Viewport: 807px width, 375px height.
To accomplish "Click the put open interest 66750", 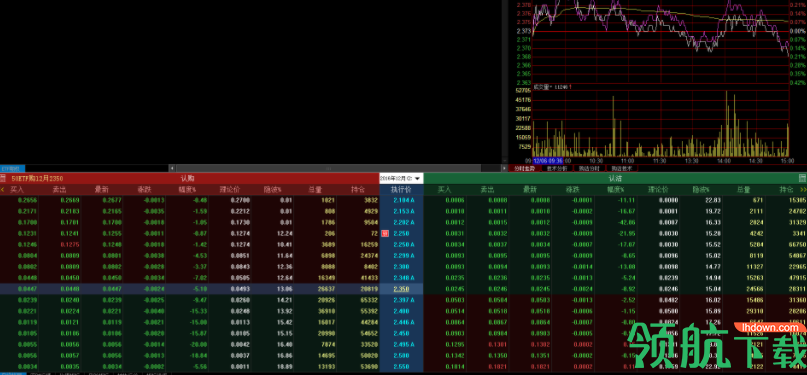I will (x=797, y=244).
